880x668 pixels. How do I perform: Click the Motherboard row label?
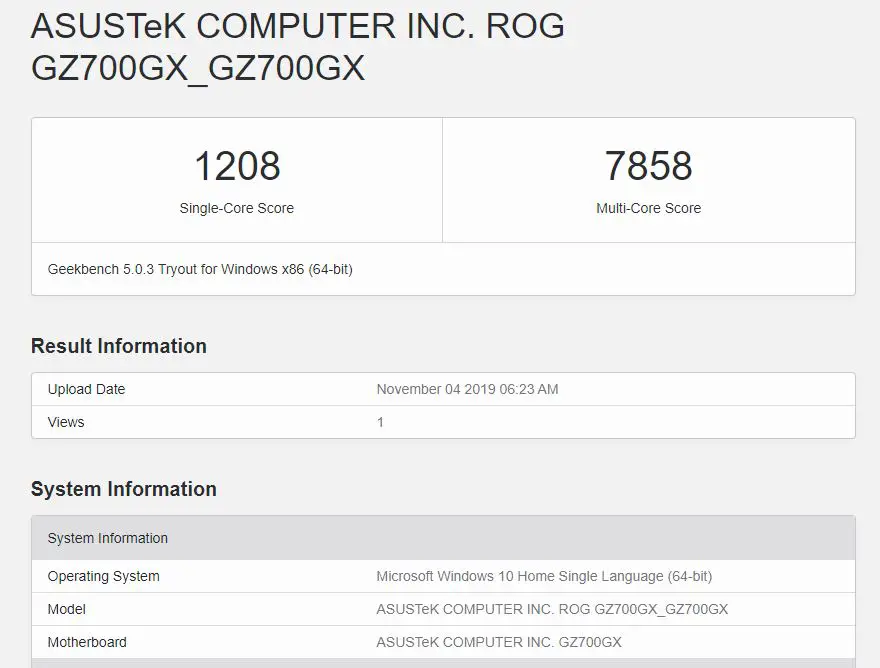point(87,642)
